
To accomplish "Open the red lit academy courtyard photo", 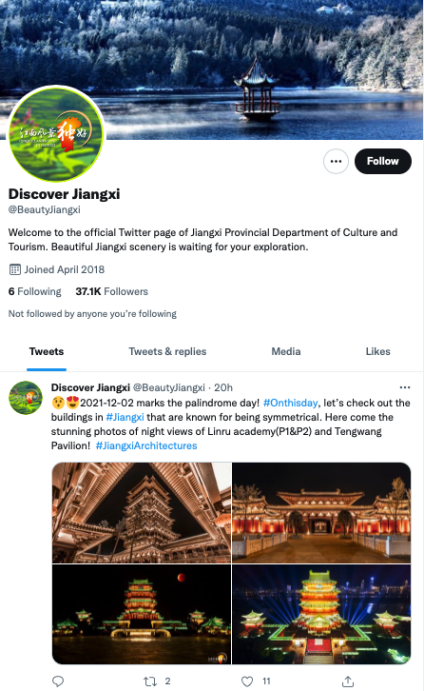I will 321,513.
